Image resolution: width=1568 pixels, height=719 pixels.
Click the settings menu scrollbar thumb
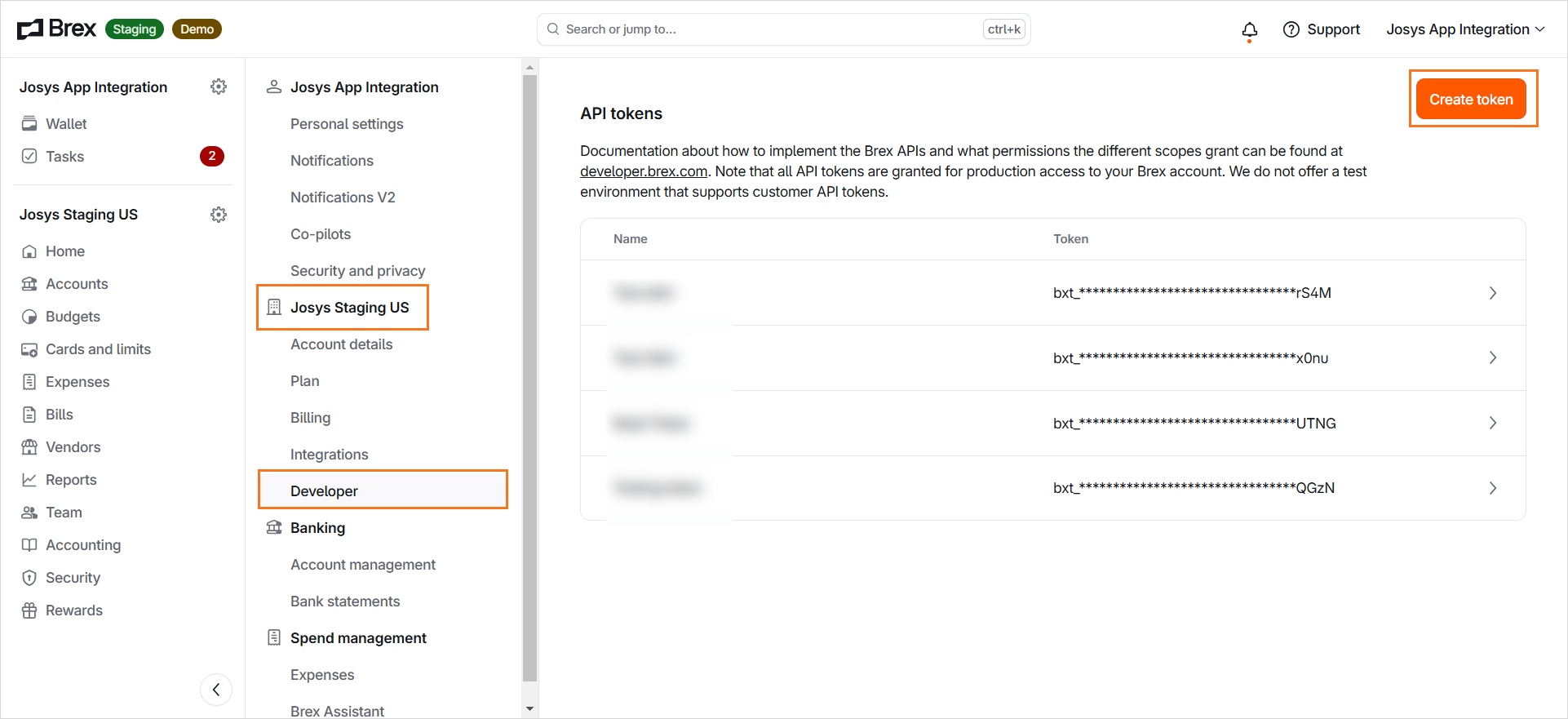pyautogui.click(x=529, y=378)
